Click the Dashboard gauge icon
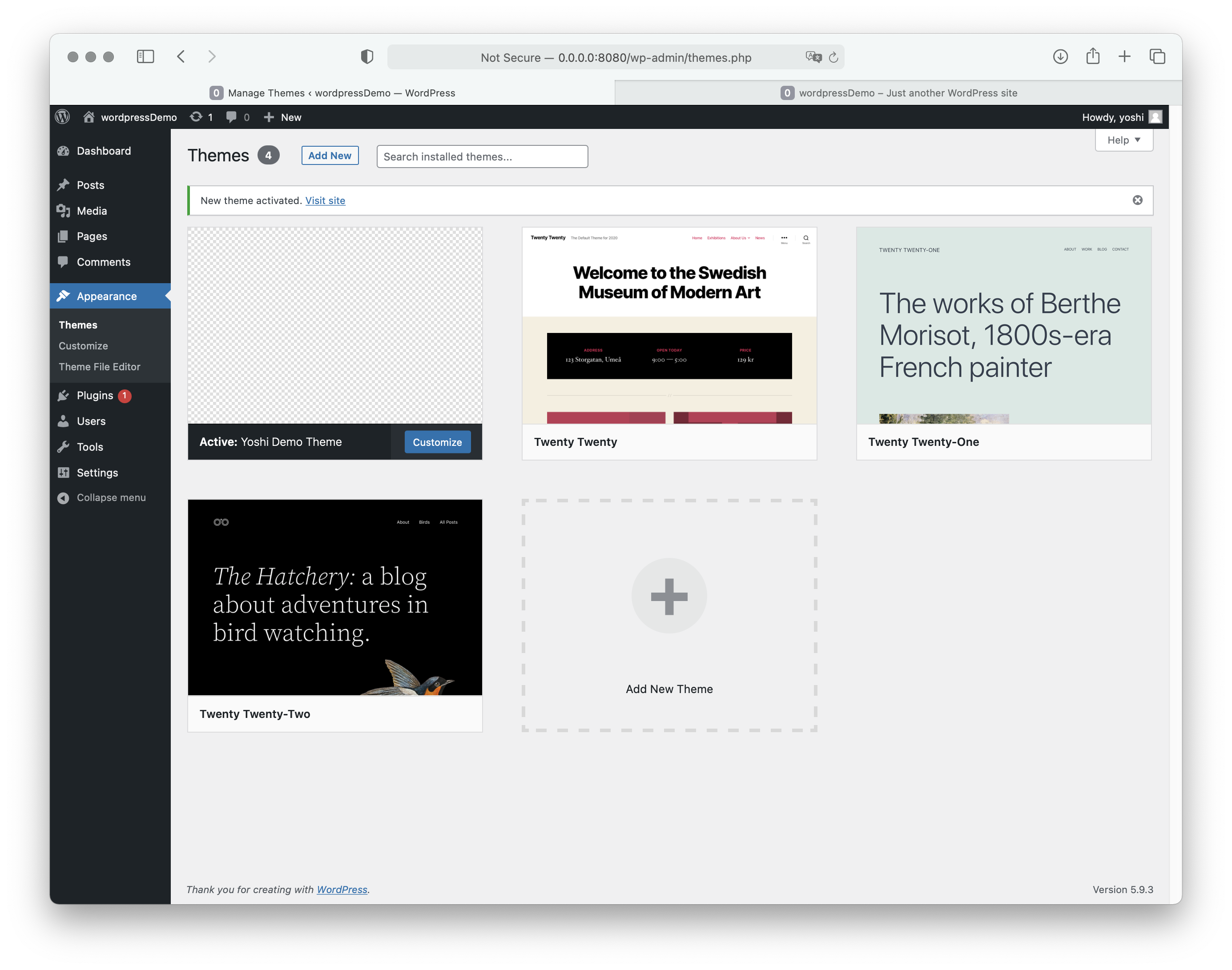The image size is (1232, 970). (x=63, y=151)
